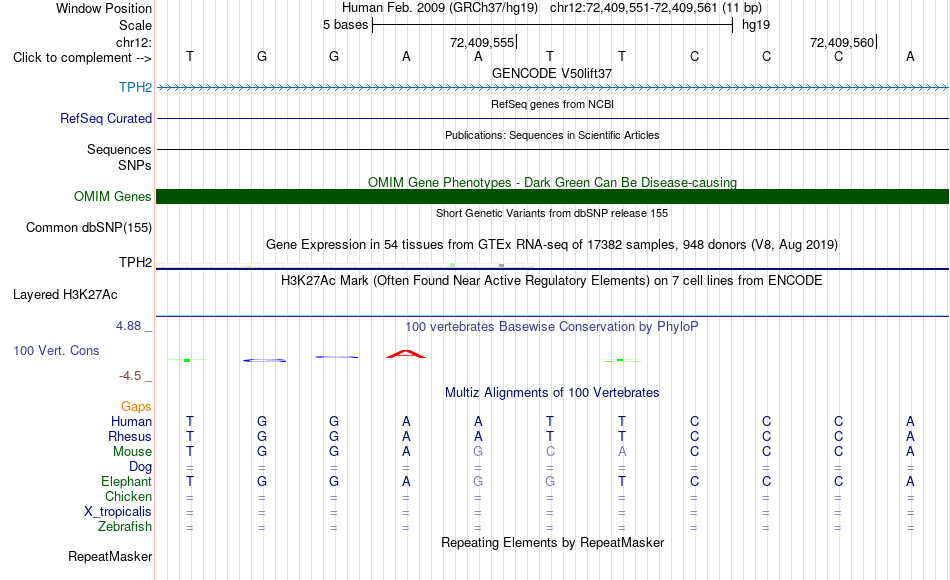Screen dimensions: 950x580
Task: Click the orange Gaps label
Action: coord(136,407)
